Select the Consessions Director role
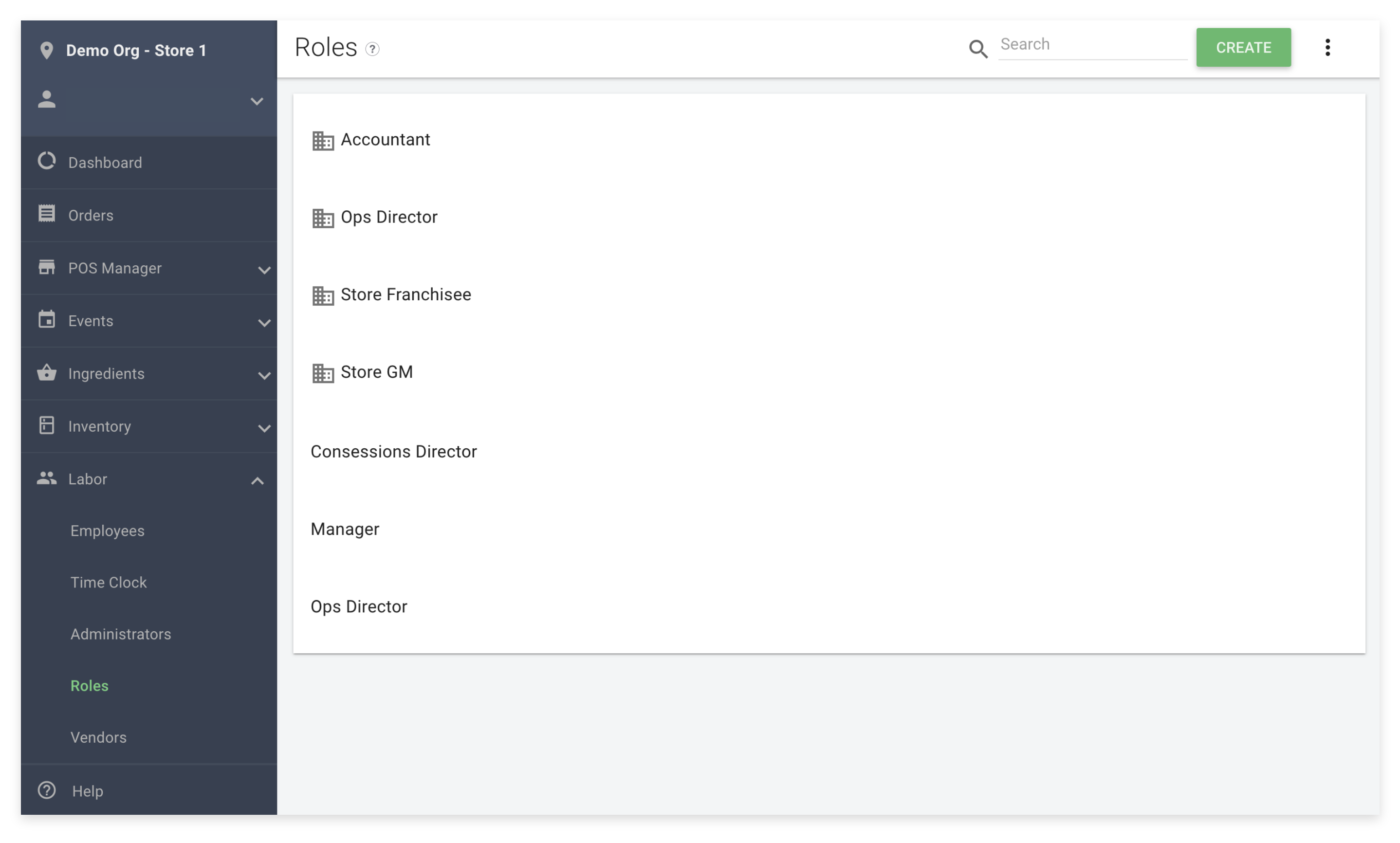 pyautogui.click(x=394, y=451)
